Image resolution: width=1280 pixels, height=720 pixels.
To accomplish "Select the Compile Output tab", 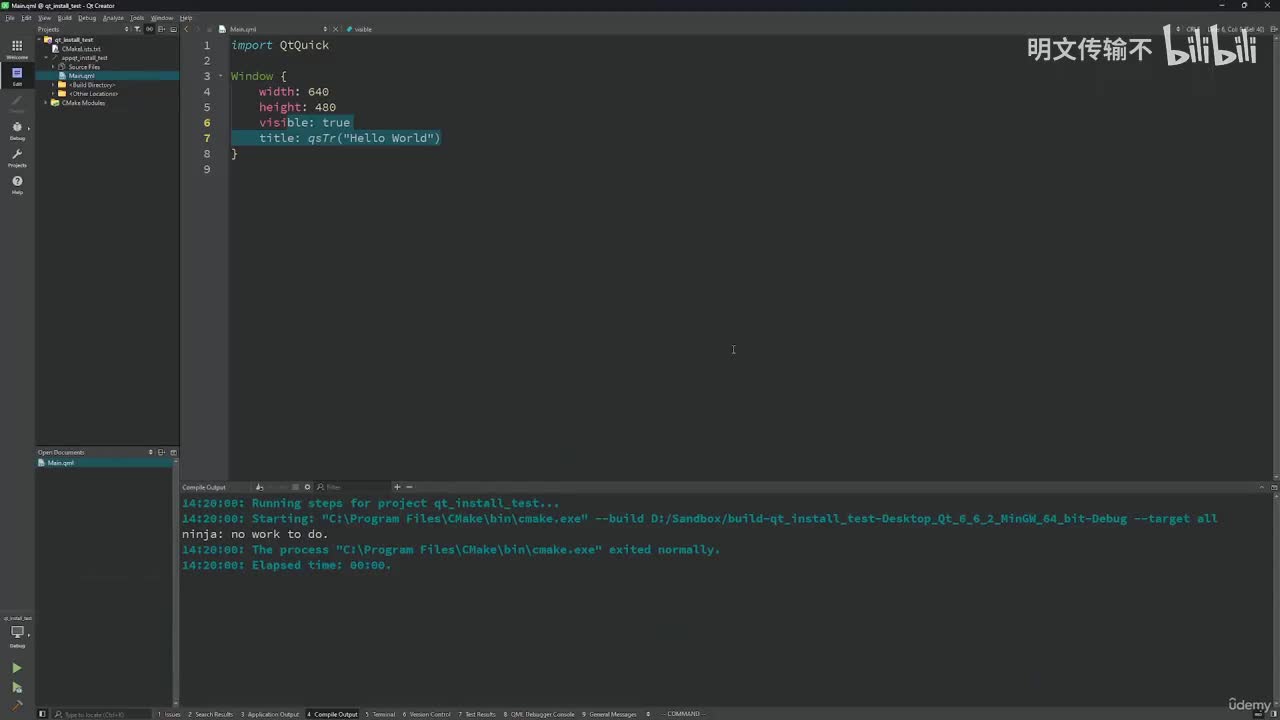I will [332, 714].
